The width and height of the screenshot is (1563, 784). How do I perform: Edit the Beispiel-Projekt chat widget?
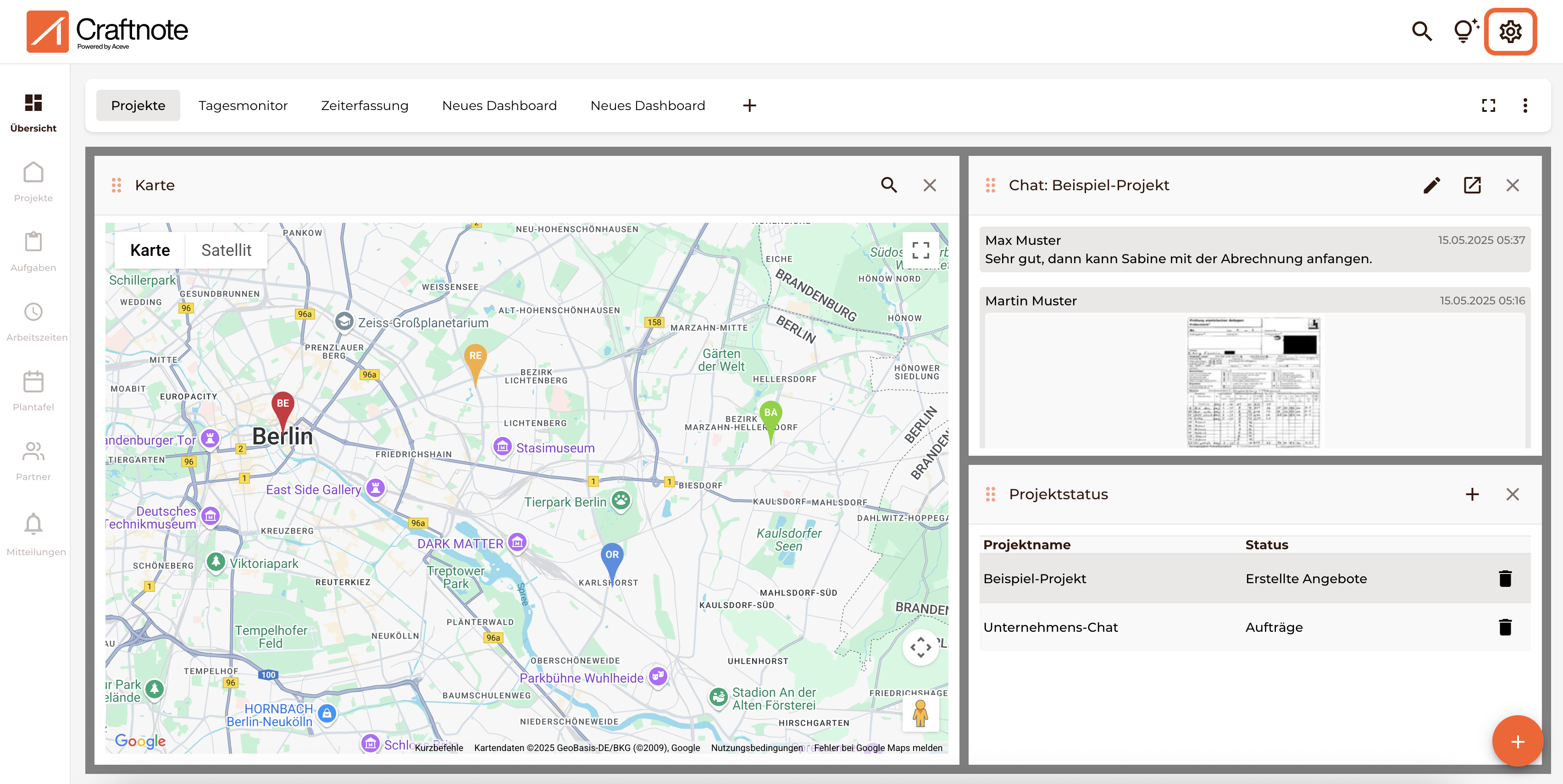pos(1431,185)
